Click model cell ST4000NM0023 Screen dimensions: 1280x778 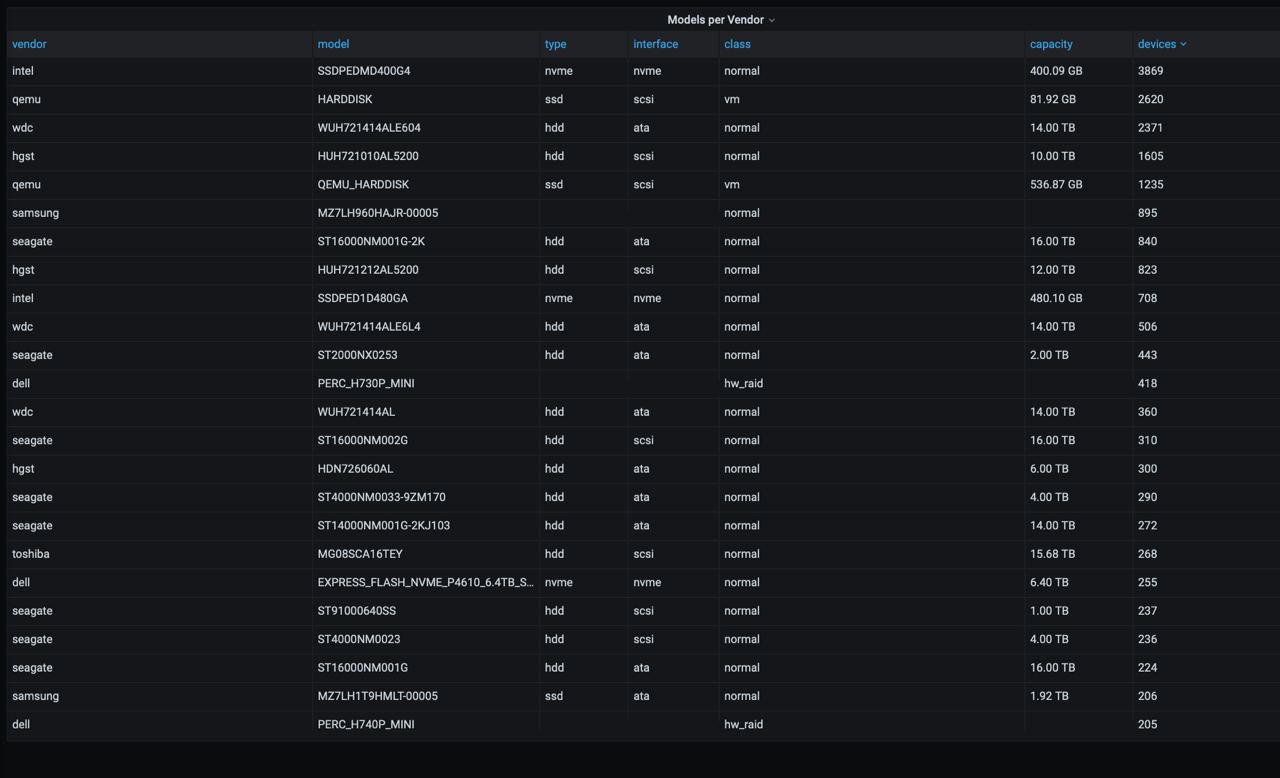[x=359, y=639]
